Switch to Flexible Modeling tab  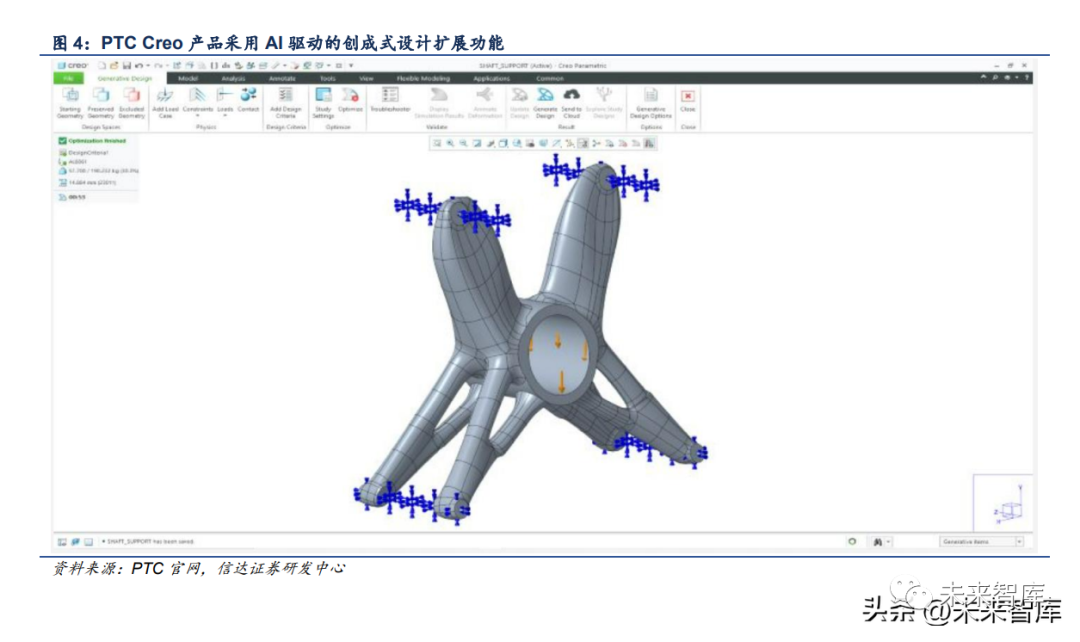point(423,79)
